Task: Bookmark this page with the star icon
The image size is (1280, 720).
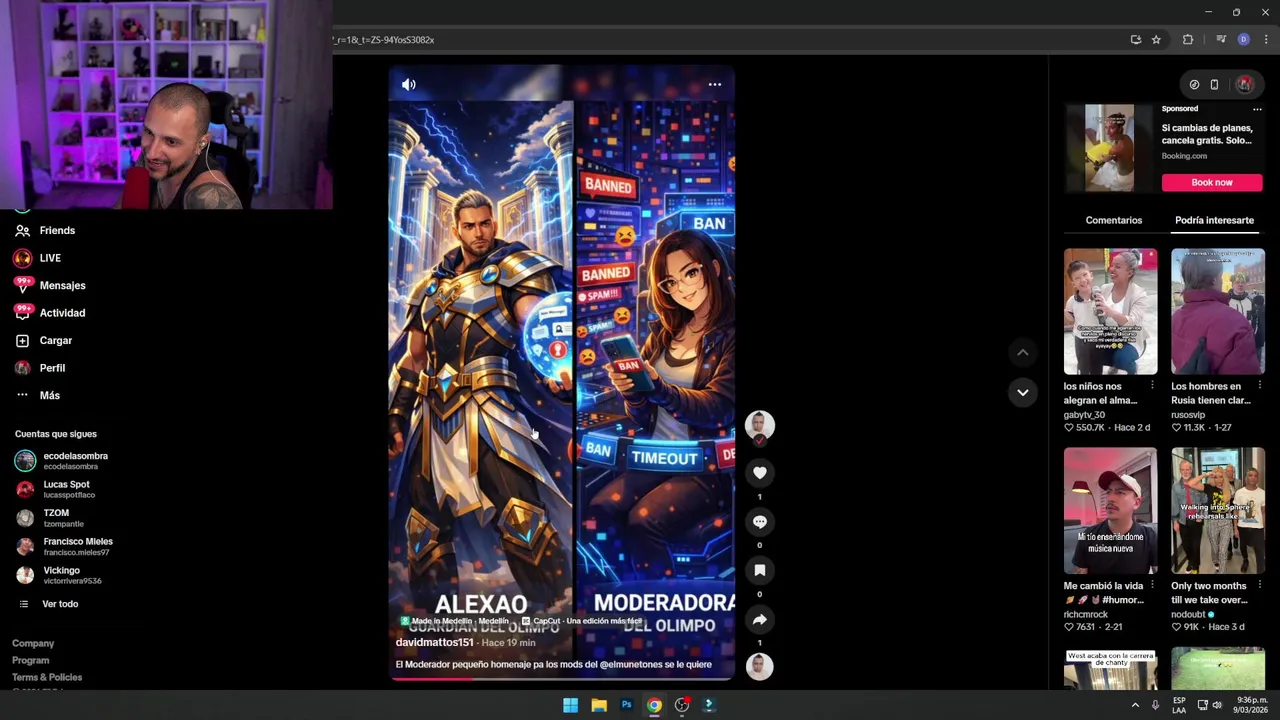Action: [1156, 40]
